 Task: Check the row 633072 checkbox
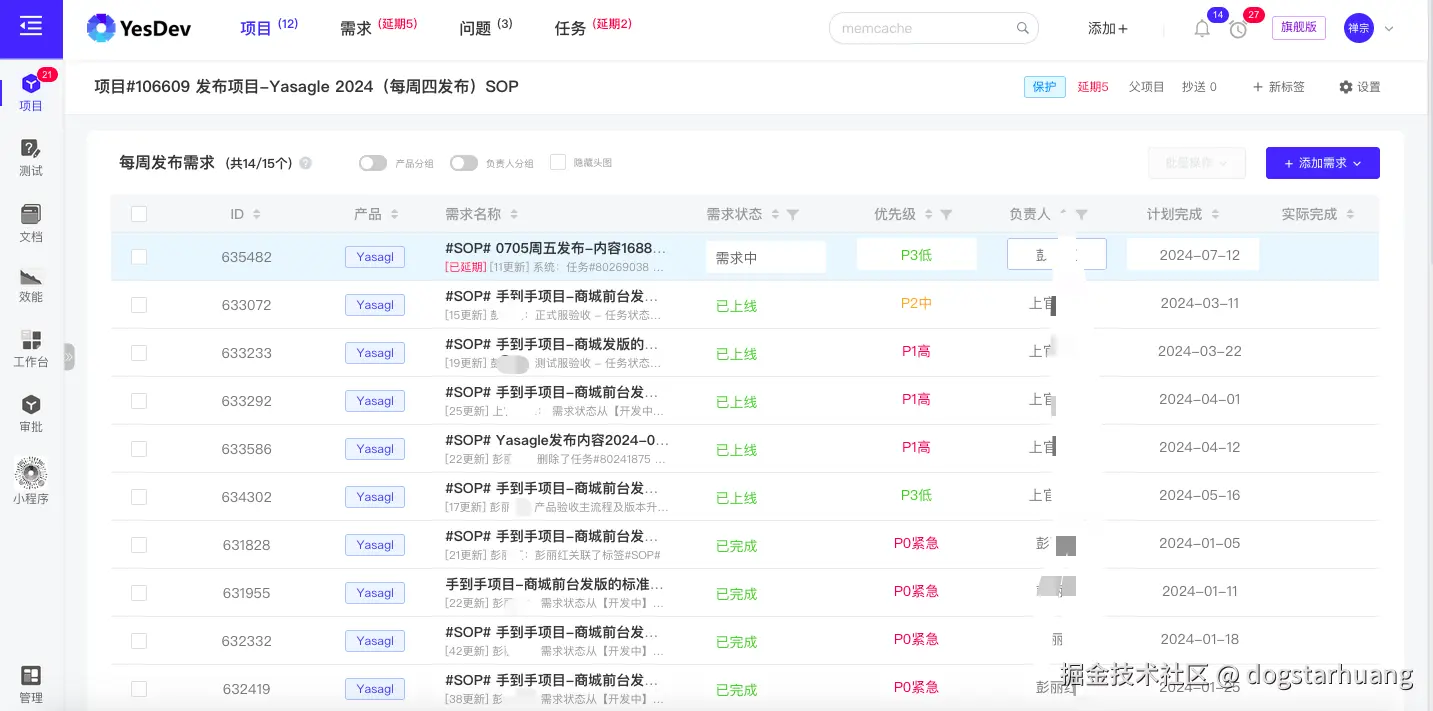[x=139, y=305]
